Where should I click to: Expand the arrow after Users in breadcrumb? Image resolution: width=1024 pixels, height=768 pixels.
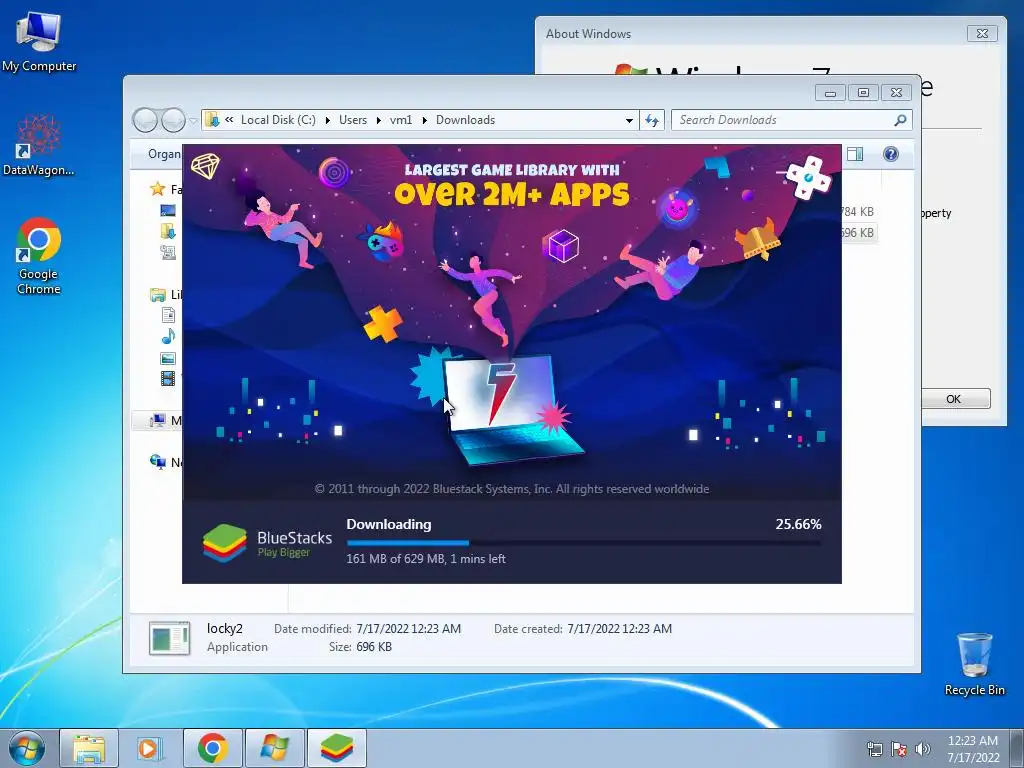coord(378,120)
